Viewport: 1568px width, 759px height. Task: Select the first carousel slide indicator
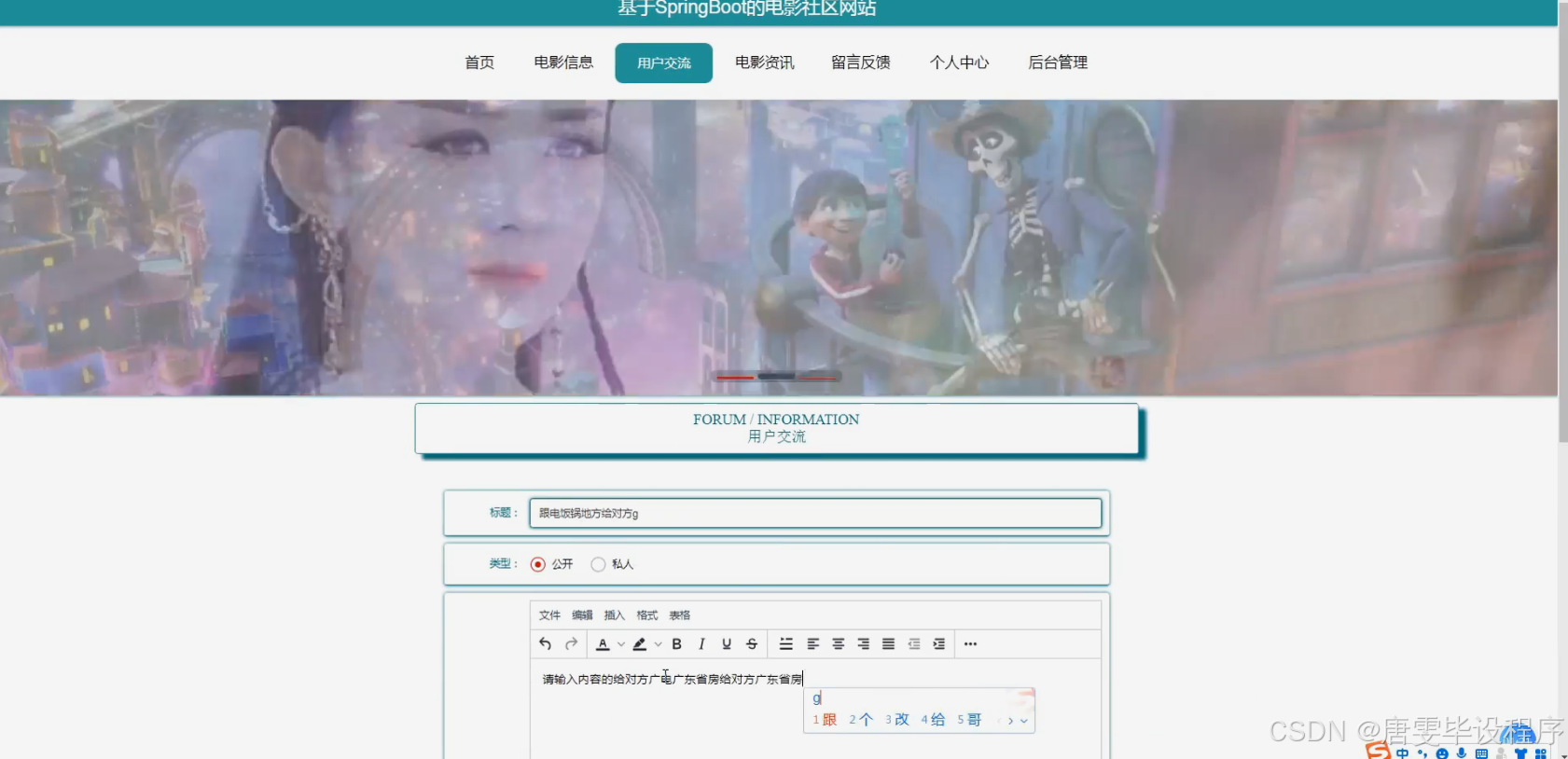[735, 377]
